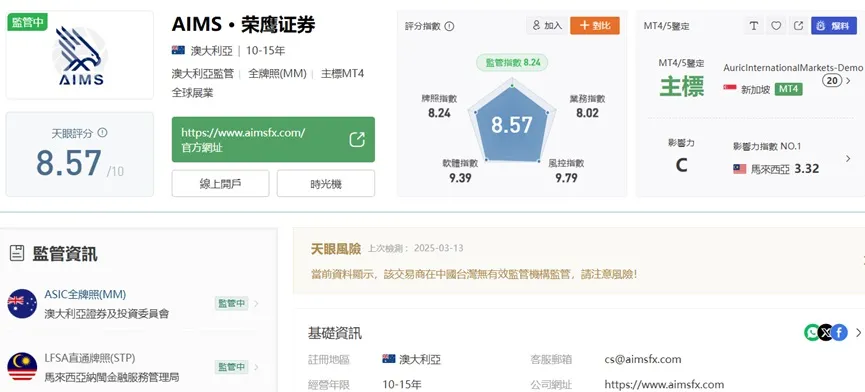Expand social links chevron beside Facebook icon

858,332
